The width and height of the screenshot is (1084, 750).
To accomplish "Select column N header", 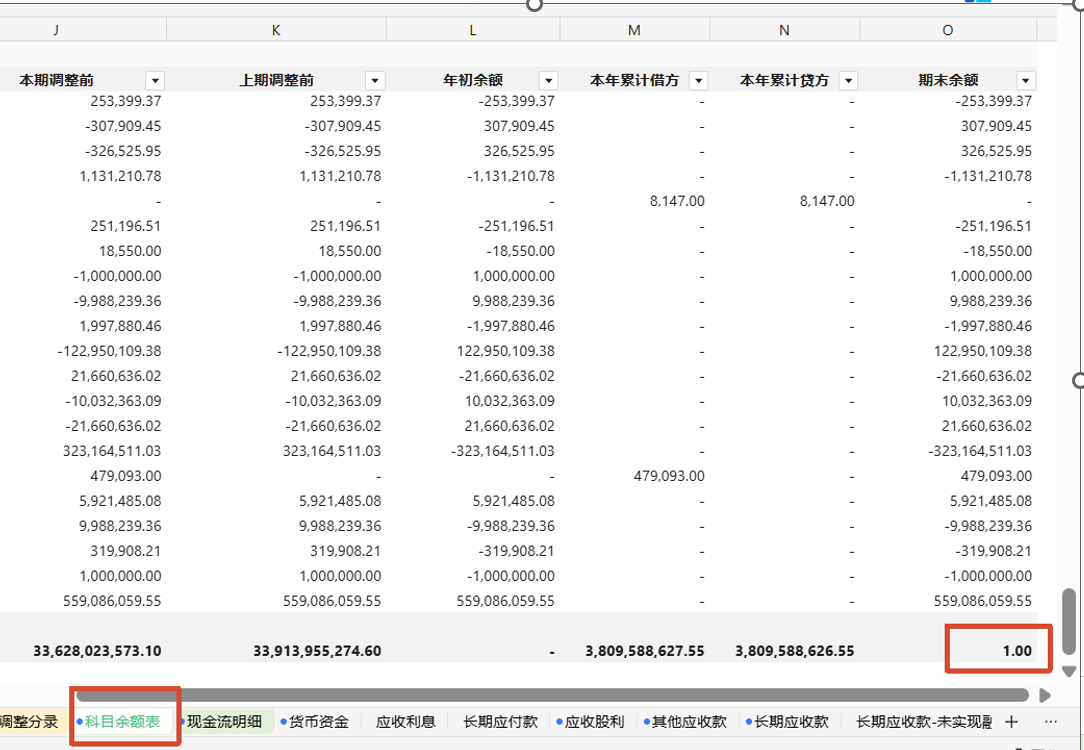I will (x=785, y=30).
